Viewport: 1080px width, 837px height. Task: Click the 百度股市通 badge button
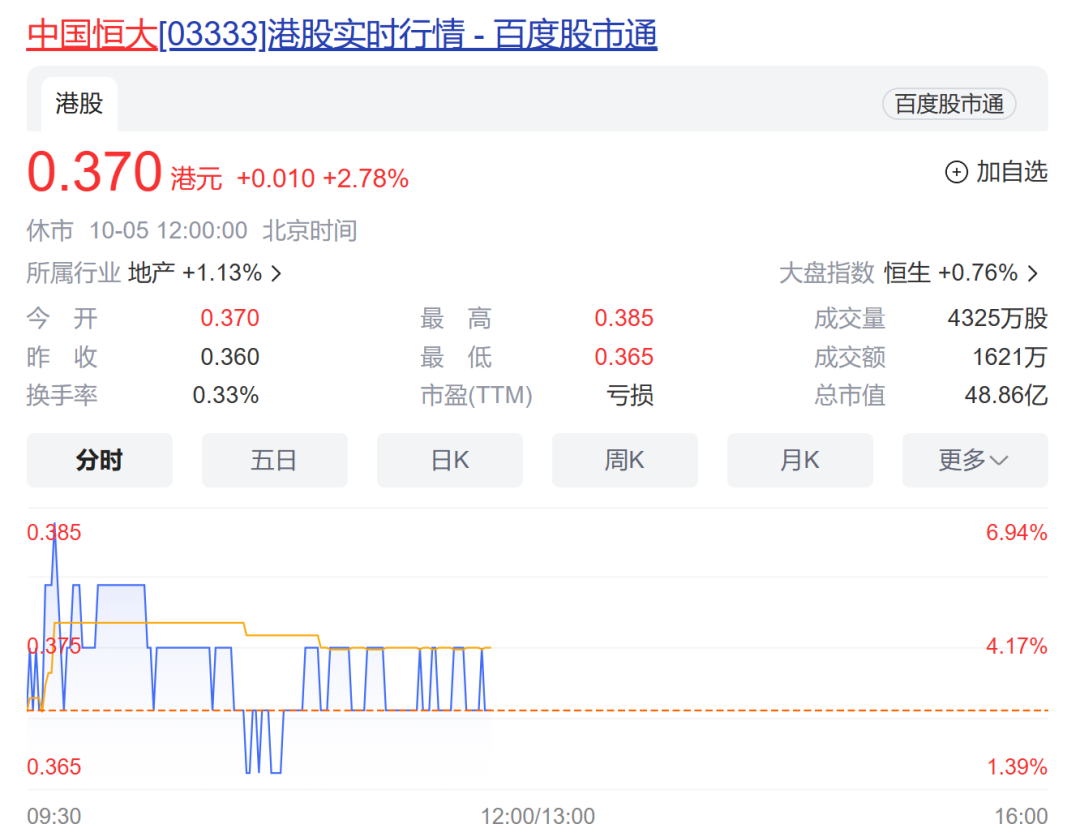[x=948, y=104]
